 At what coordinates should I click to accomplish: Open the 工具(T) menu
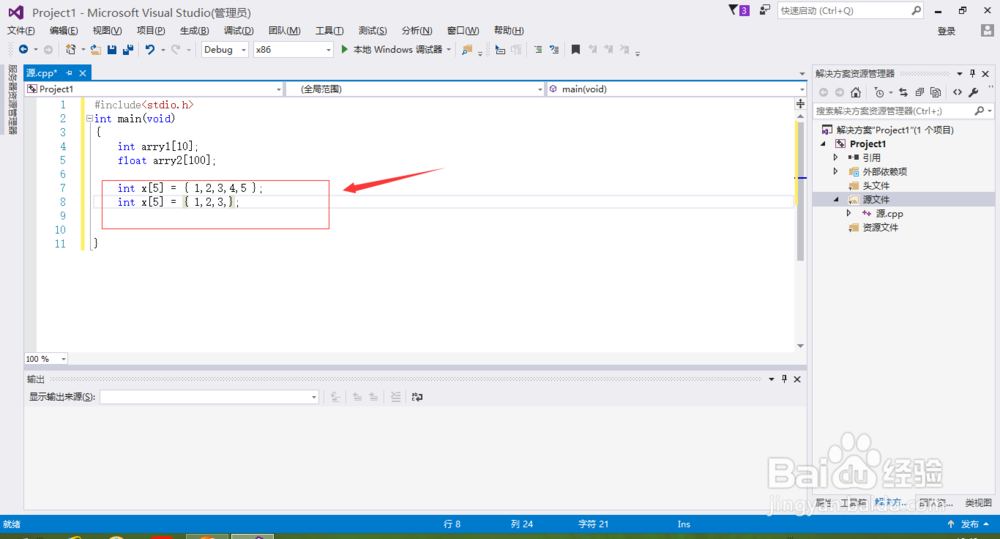(x=329, y=31)
